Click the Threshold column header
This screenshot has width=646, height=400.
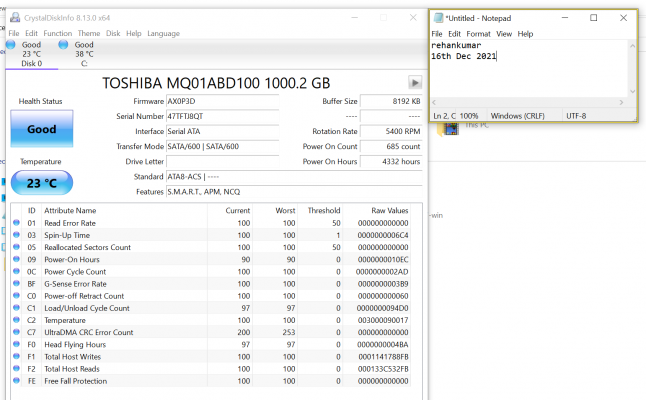[x=324, y=211]
